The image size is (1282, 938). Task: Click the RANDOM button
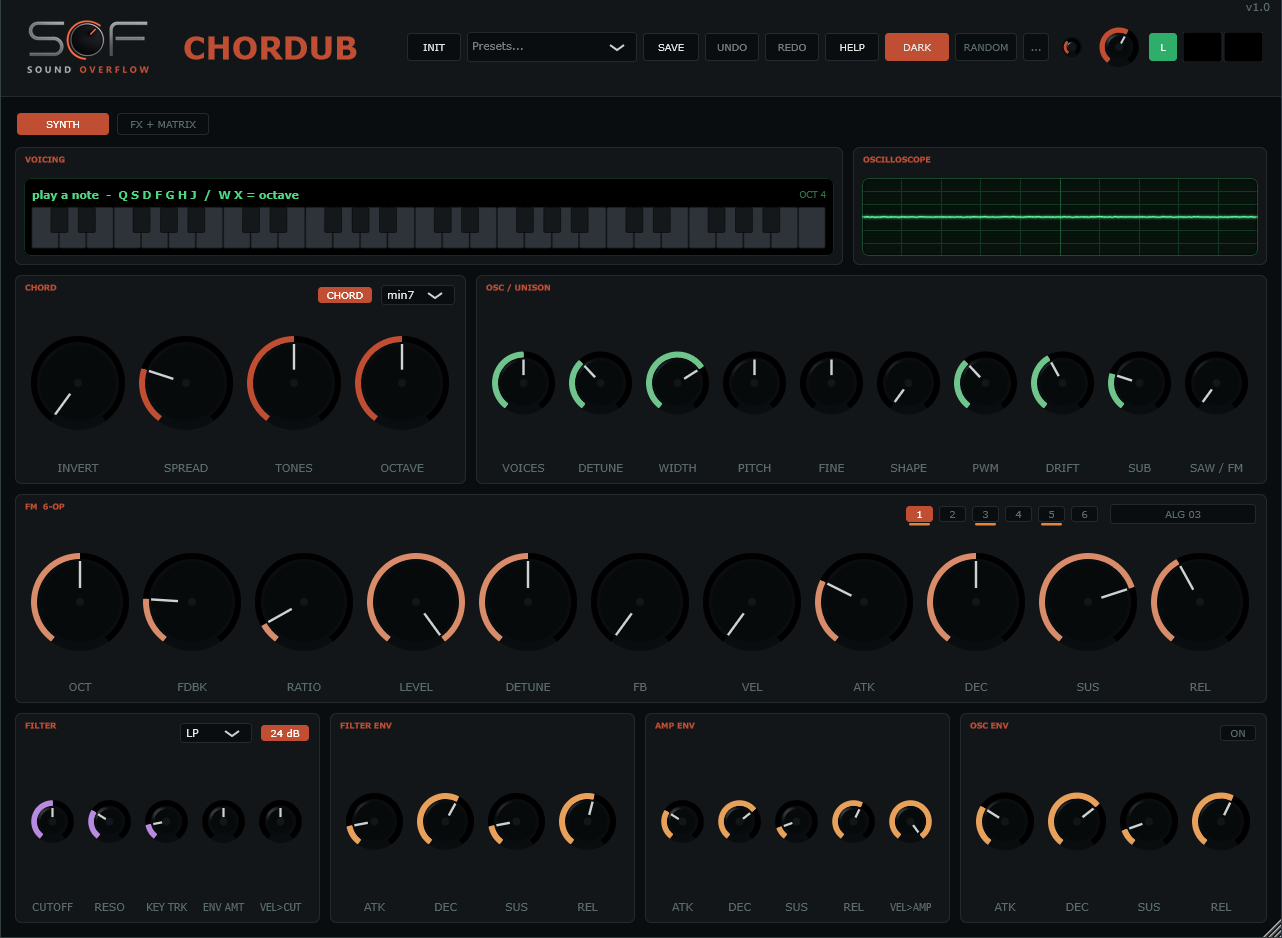(986, 47)
